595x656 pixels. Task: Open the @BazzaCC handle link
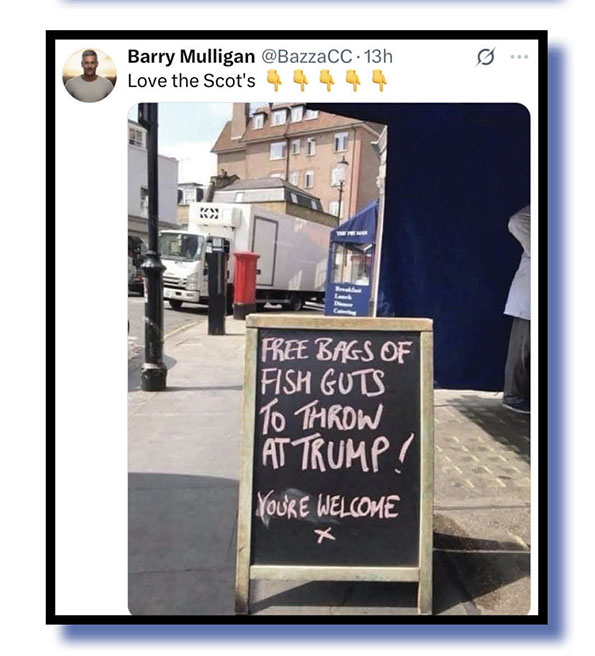pyautogui.click(x=307, y=56)
